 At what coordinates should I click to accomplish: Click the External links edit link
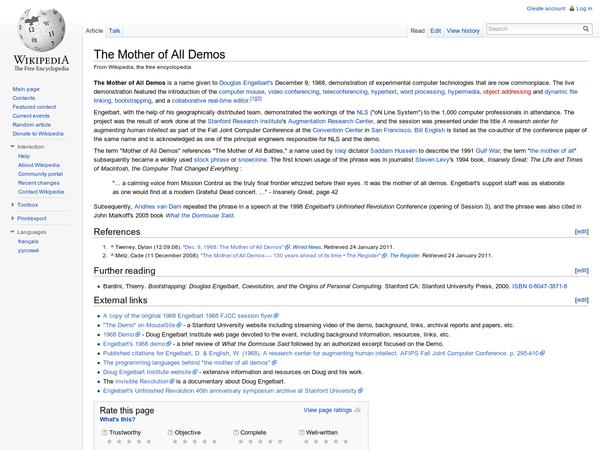coord(582,300)
